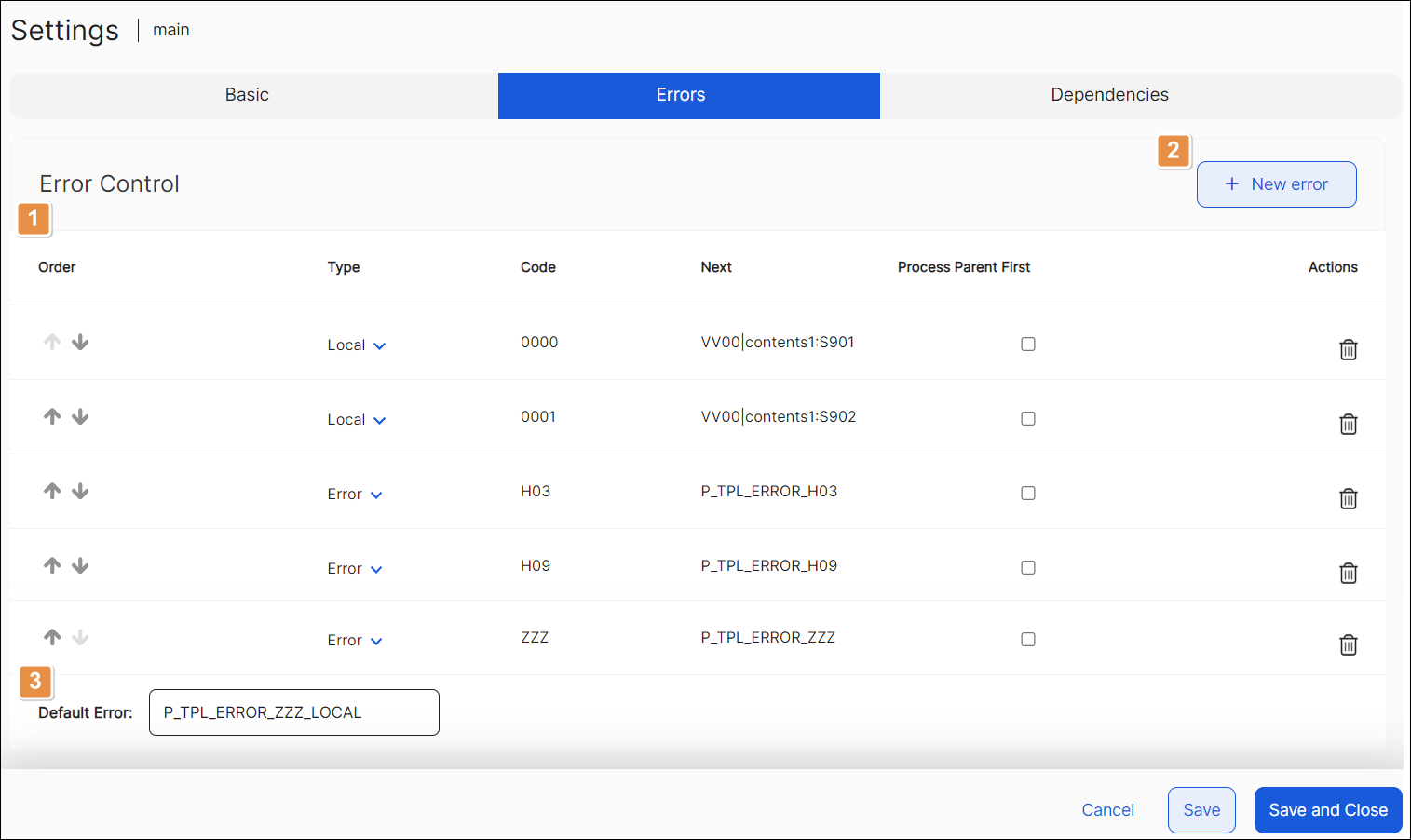Image resolution: width=1411 pixels, height=840 pixels.
Task: Move code 0001 row up
Action: click(52, 416)
